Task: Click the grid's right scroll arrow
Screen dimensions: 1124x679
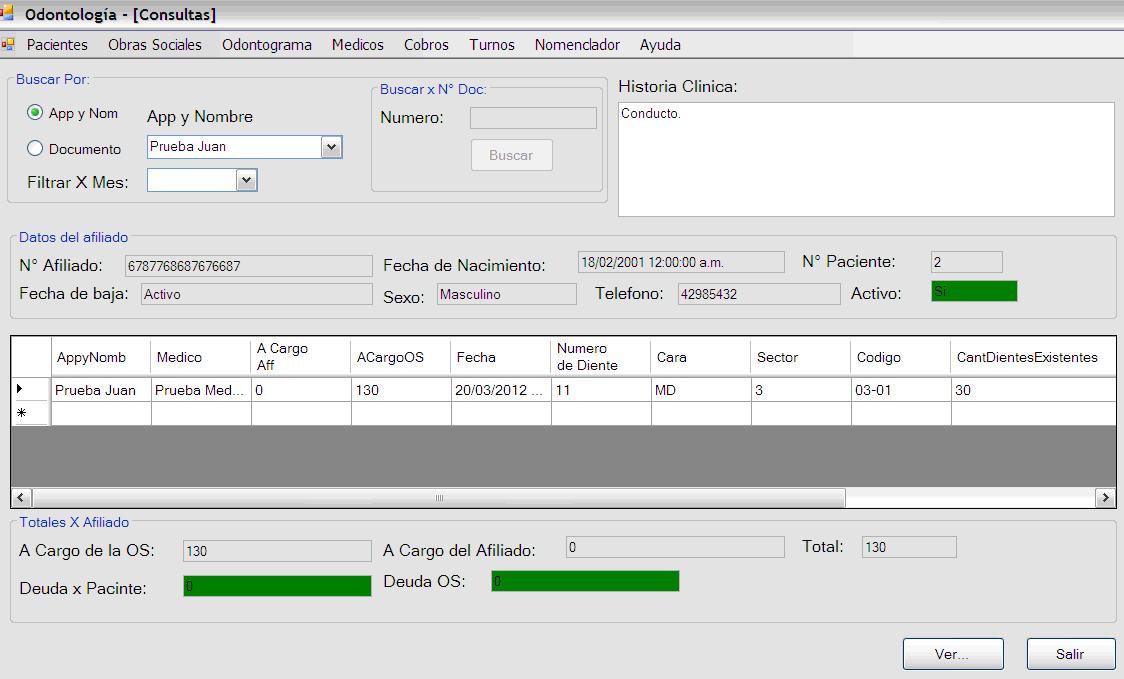Action: pos(1105,497)
